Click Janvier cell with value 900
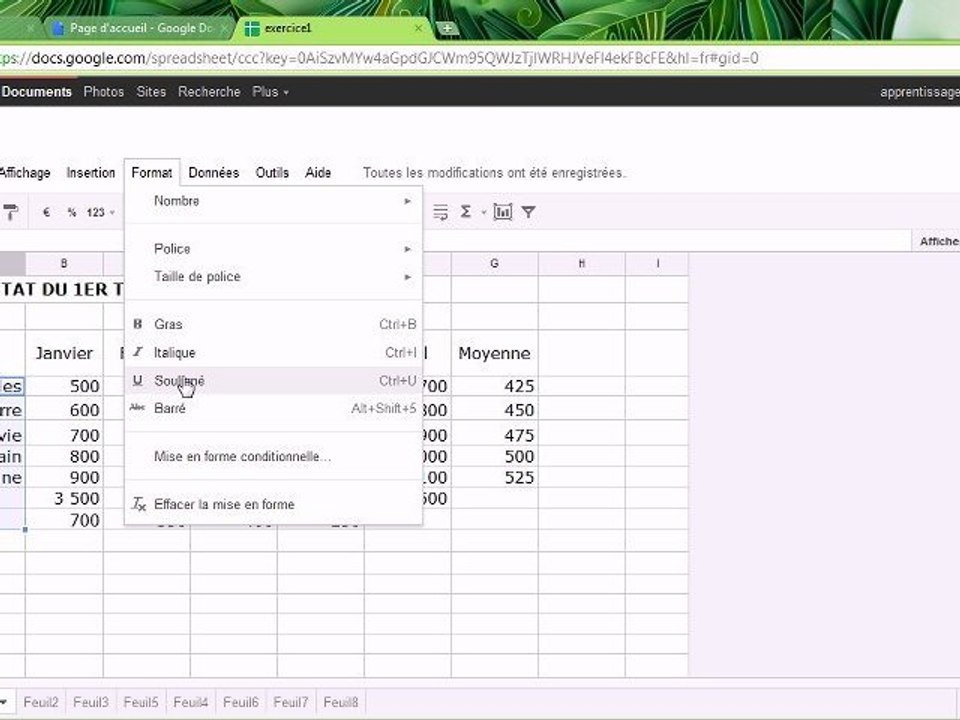This screenshot has height=720, width=960. pyautogui.click(x=64, y=477)
